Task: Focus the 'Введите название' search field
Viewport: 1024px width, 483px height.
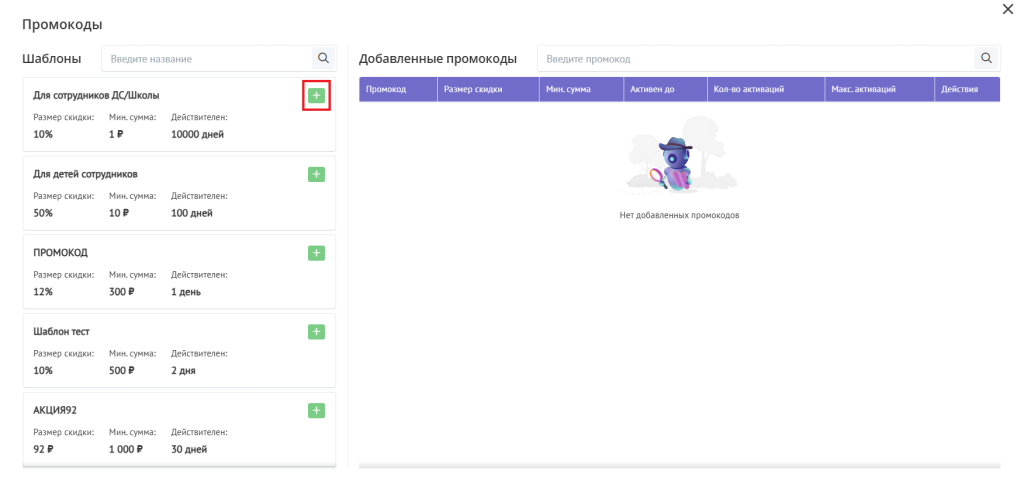Action: tap(207, 59)
